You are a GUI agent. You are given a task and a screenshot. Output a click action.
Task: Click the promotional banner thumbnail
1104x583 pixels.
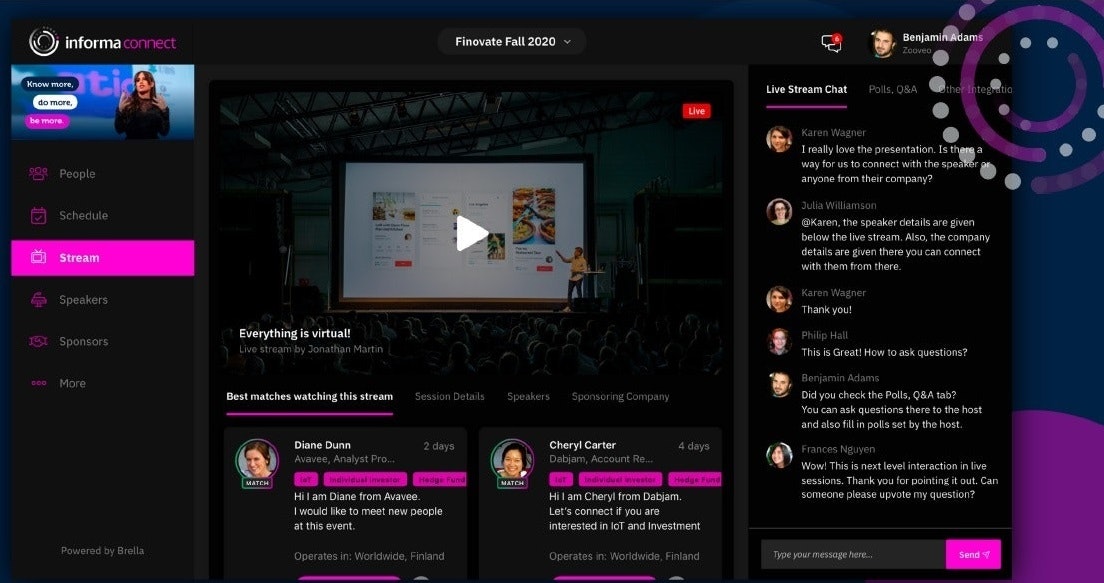103,102
